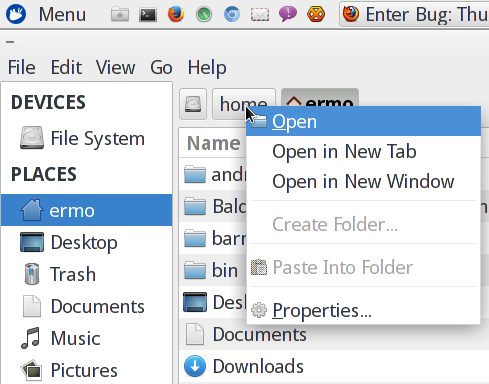Open Trash in the sidebar
The width and height of the screenshot is (489, 384).
(x=87, y=274)
